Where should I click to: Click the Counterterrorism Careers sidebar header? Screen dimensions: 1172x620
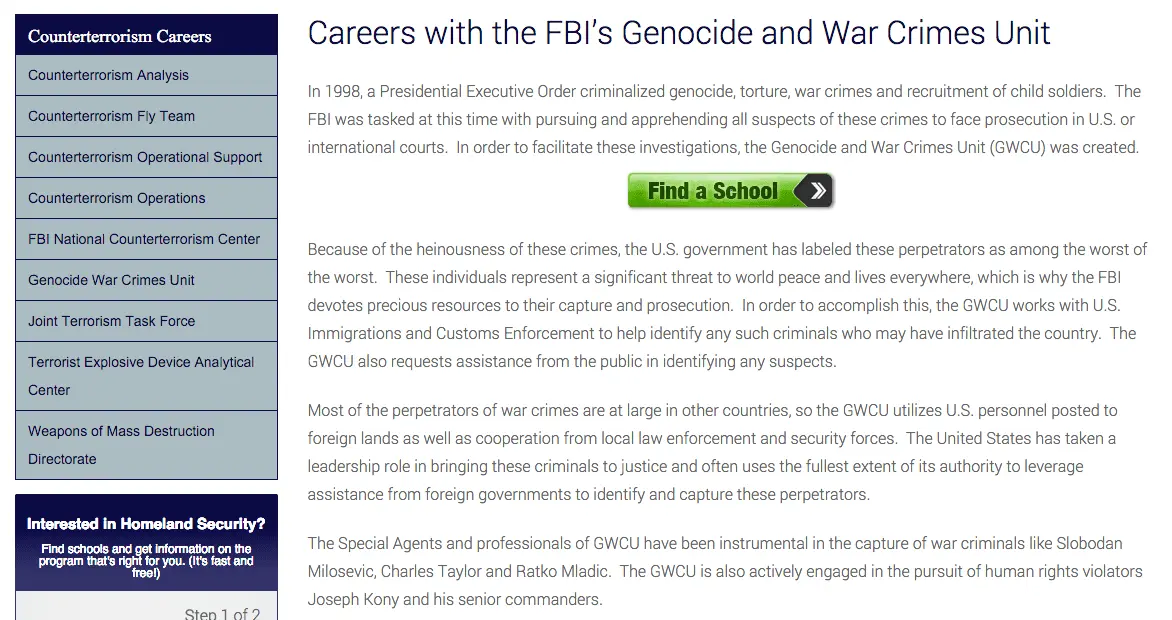pyautogui.click(x=120, y=36)
